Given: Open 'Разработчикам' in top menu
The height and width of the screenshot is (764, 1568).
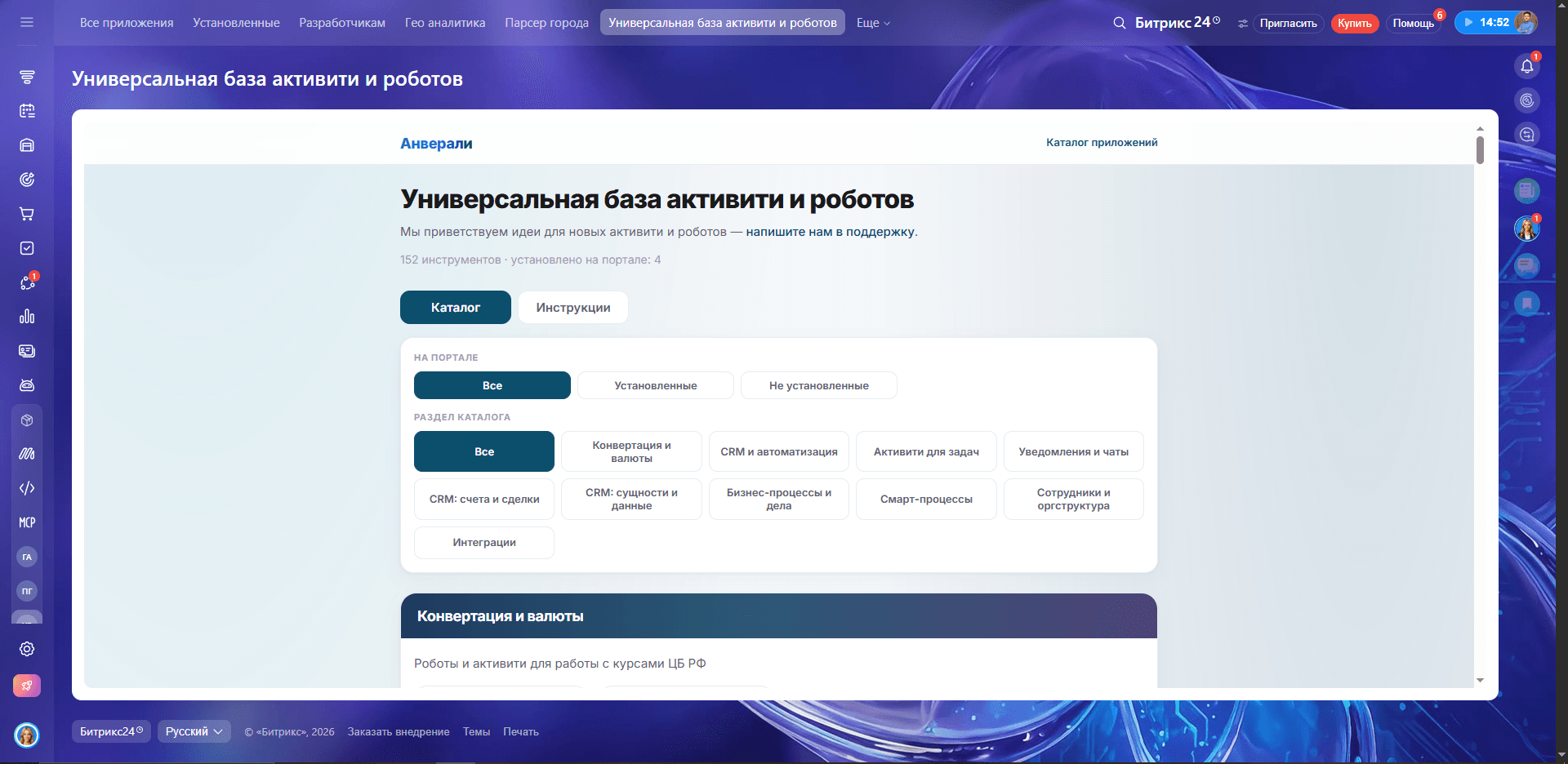Looking at the screenshot, I should pyautogui.click(x=342, y=23).
